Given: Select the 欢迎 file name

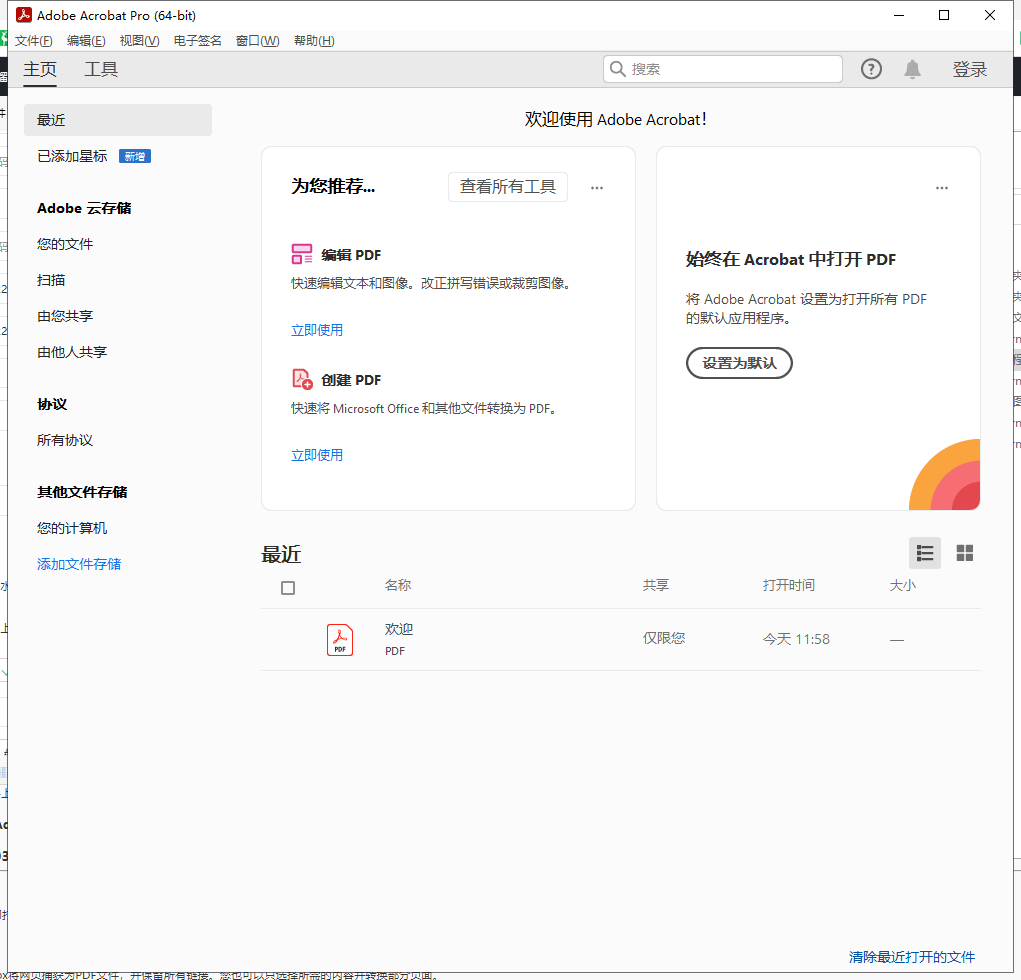Looking at the screenshot, I should click(399, 629).
